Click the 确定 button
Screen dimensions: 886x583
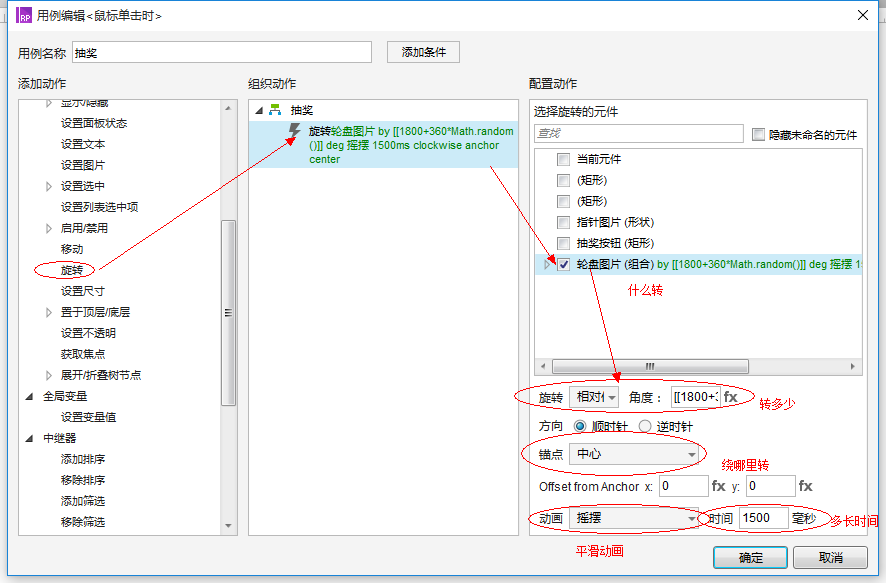(750, 558)
